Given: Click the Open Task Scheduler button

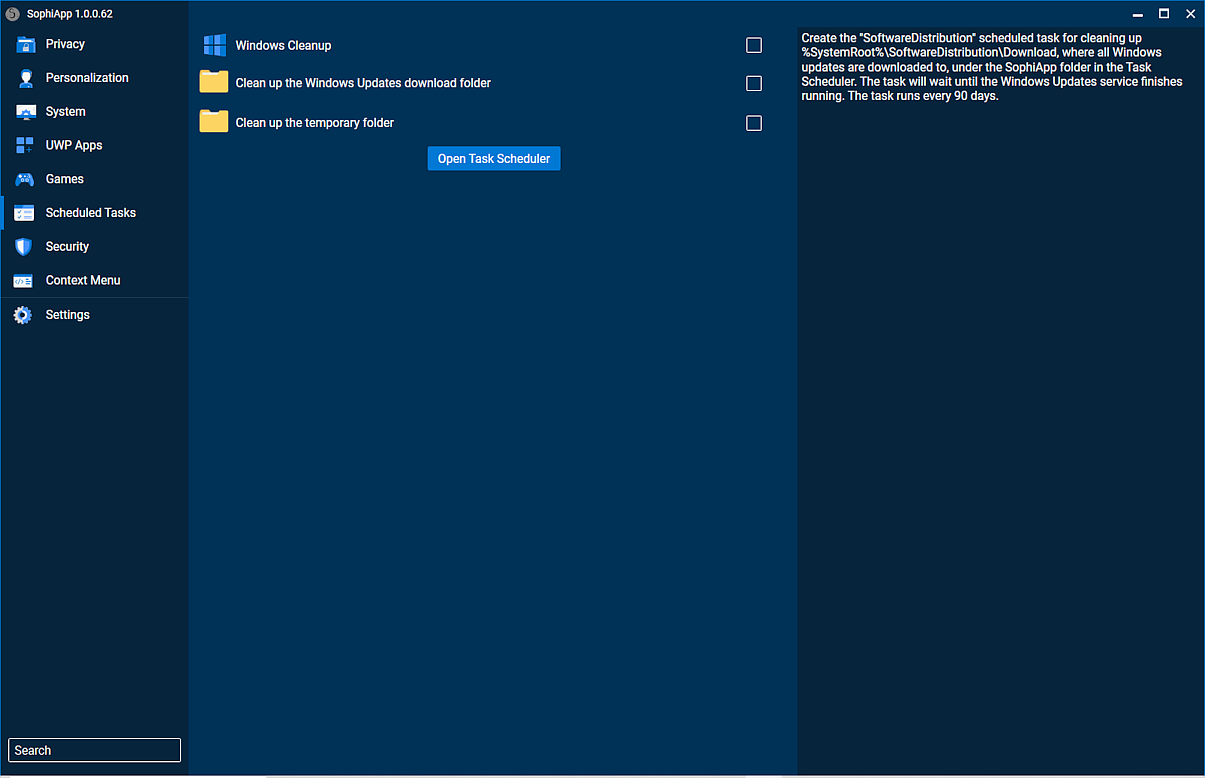Looking at the screenshot, I should pyautogui.click(x=494, y=158).
